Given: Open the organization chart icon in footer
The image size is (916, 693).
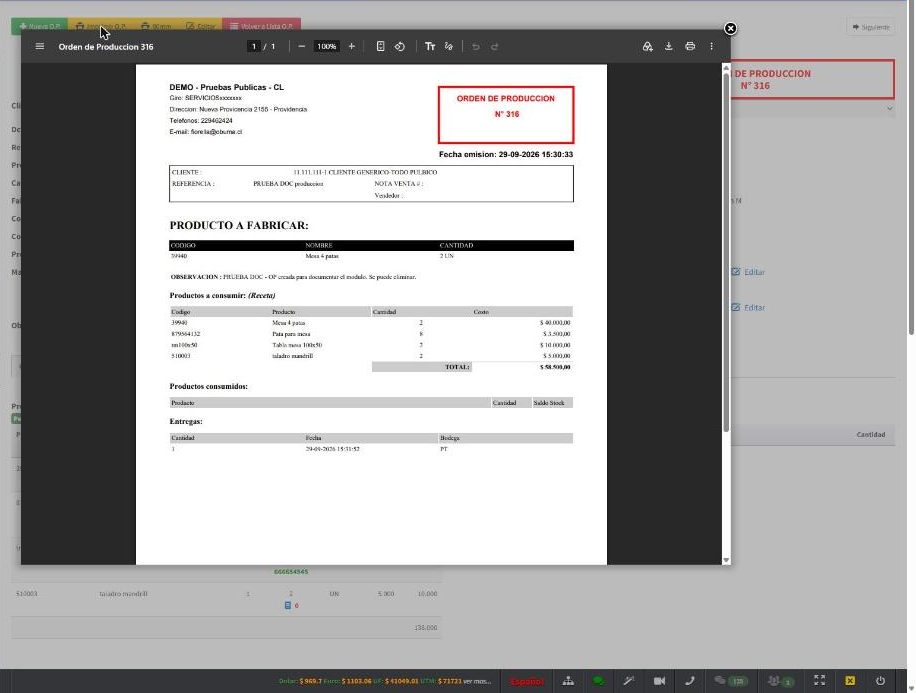Looking at the screenshot, I should click(x=568, y=681).
